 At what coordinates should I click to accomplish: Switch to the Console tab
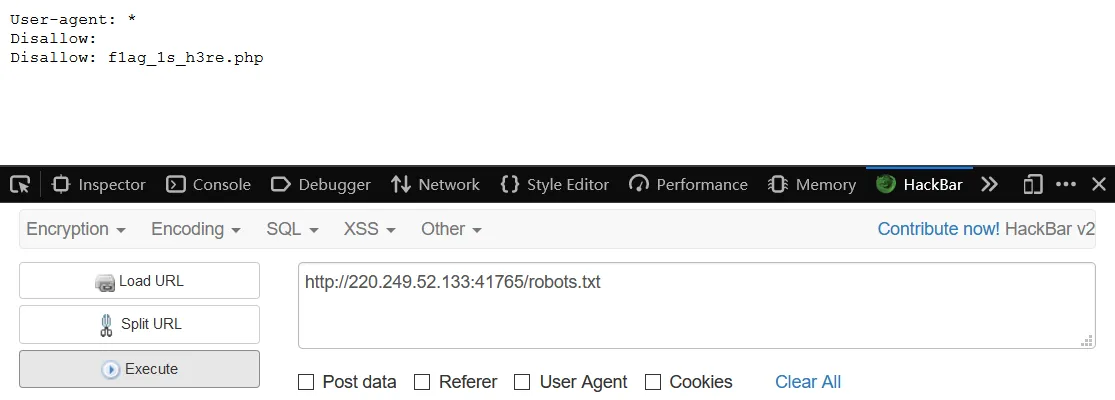click(x=208, y=185)
